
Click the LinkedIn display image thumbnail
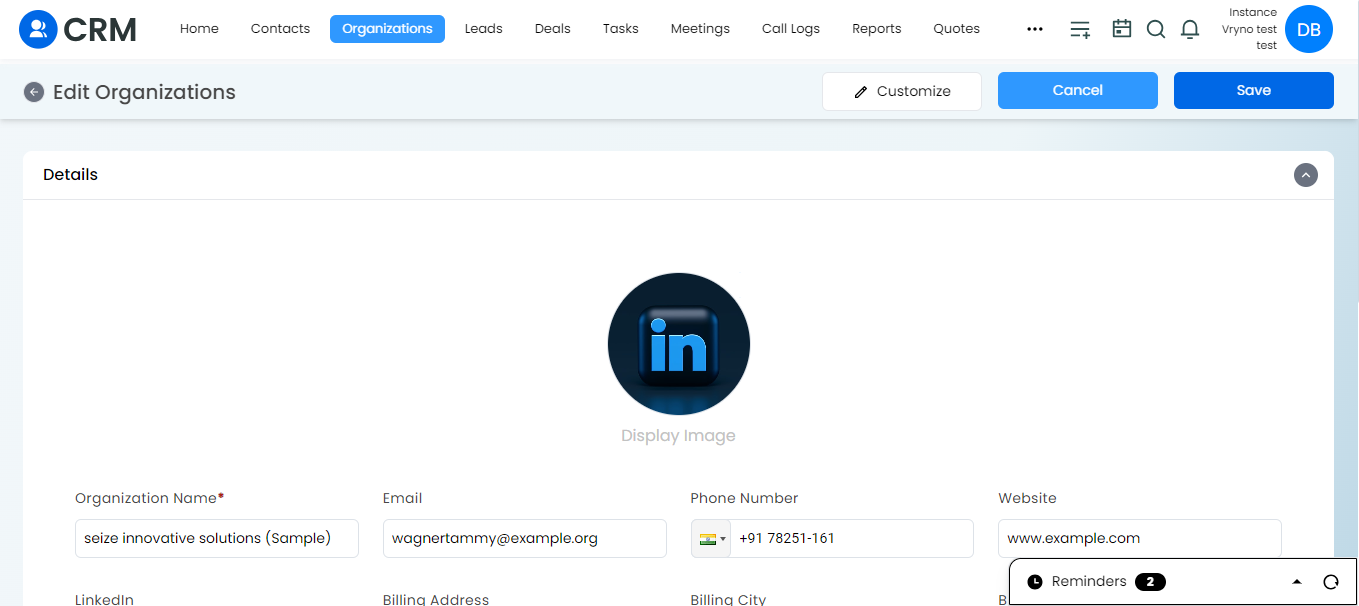click(x=679, y=344)
